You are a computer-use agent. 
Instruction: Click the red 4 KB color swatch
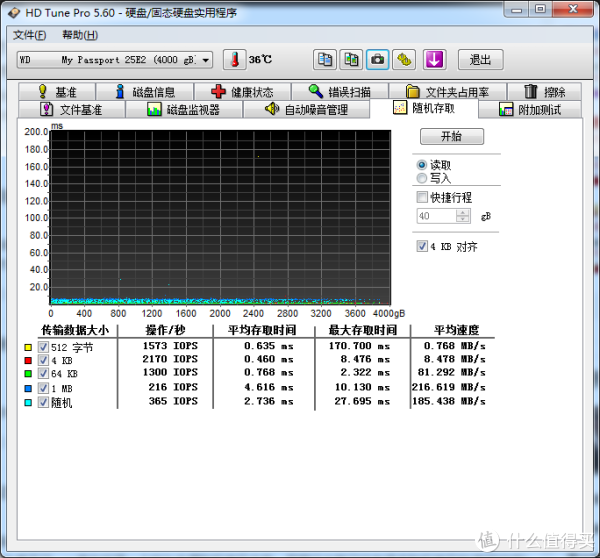pyautogui.click(x=28, y=361)
